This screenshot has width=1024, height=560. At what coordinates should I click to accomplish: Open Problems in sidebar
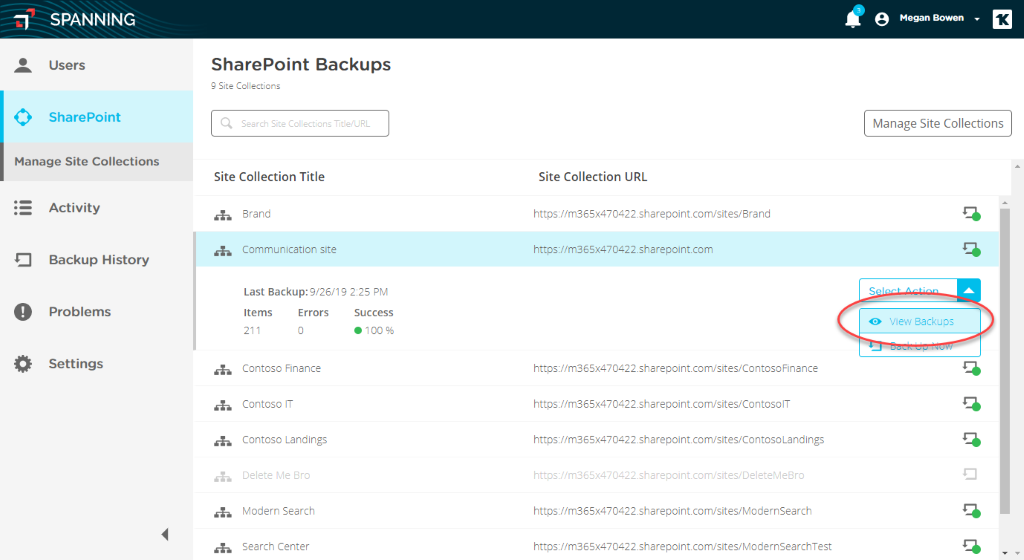[x=97, y=311]
